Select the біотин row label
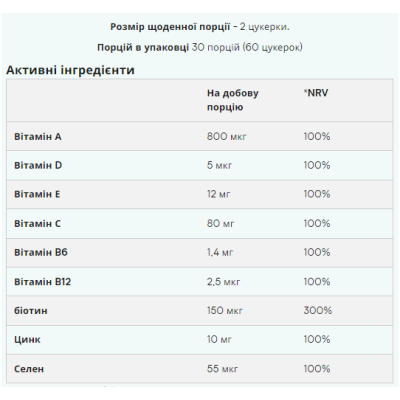Image resolution: width=400 pixels, height=400 pixels. point(31,311)
